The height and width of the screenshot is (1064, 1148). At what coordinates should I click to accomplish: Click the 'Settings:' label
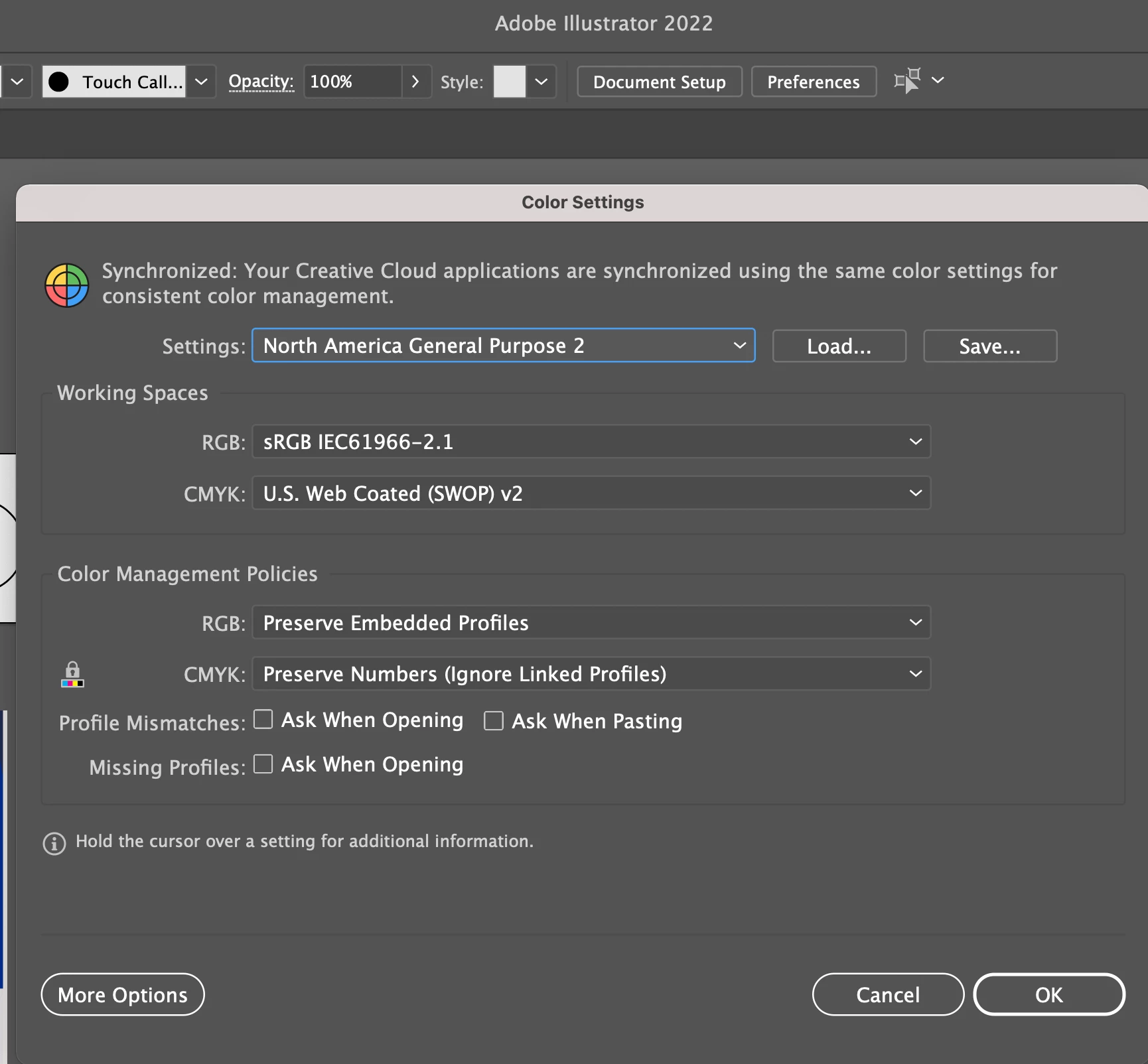(x=204, y=346)
